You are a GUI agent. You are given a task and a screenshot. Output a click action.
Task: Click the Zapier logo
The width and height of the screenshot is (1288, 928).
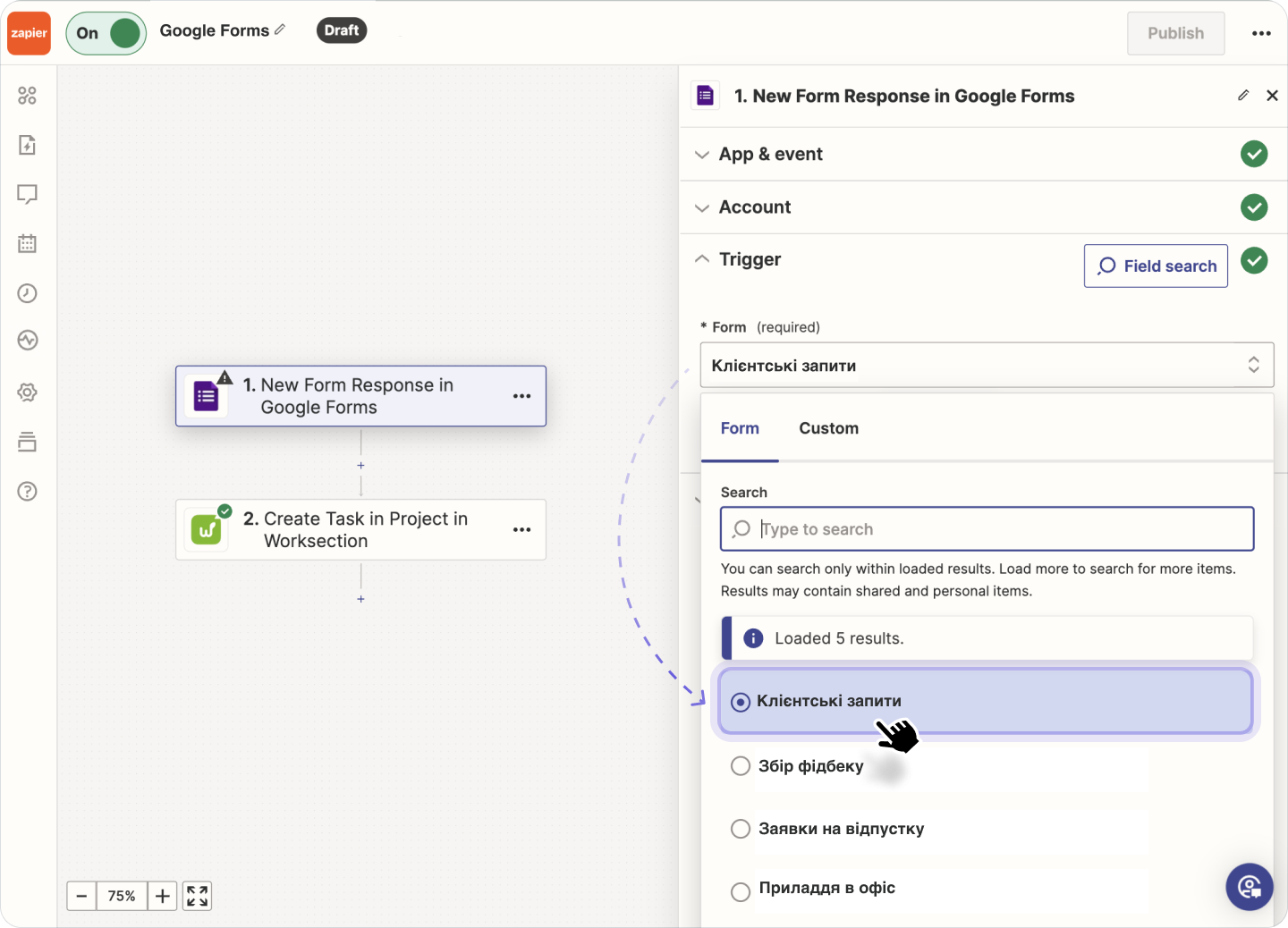28,33
